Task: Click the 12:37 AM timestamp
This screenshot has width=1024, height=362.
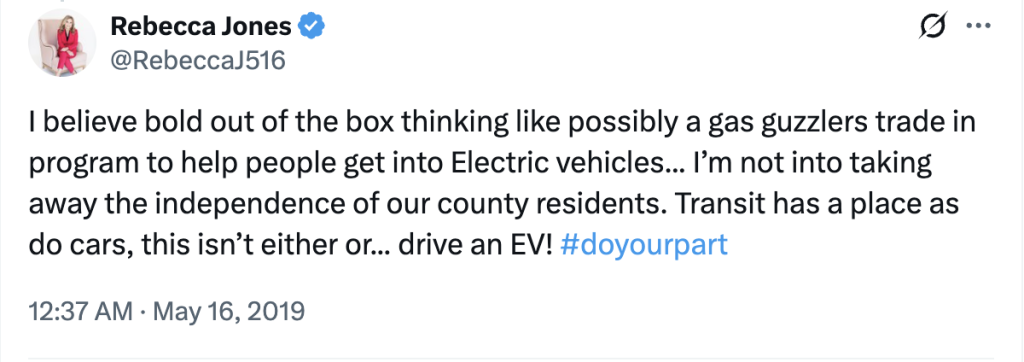Action: coord(81,310)
